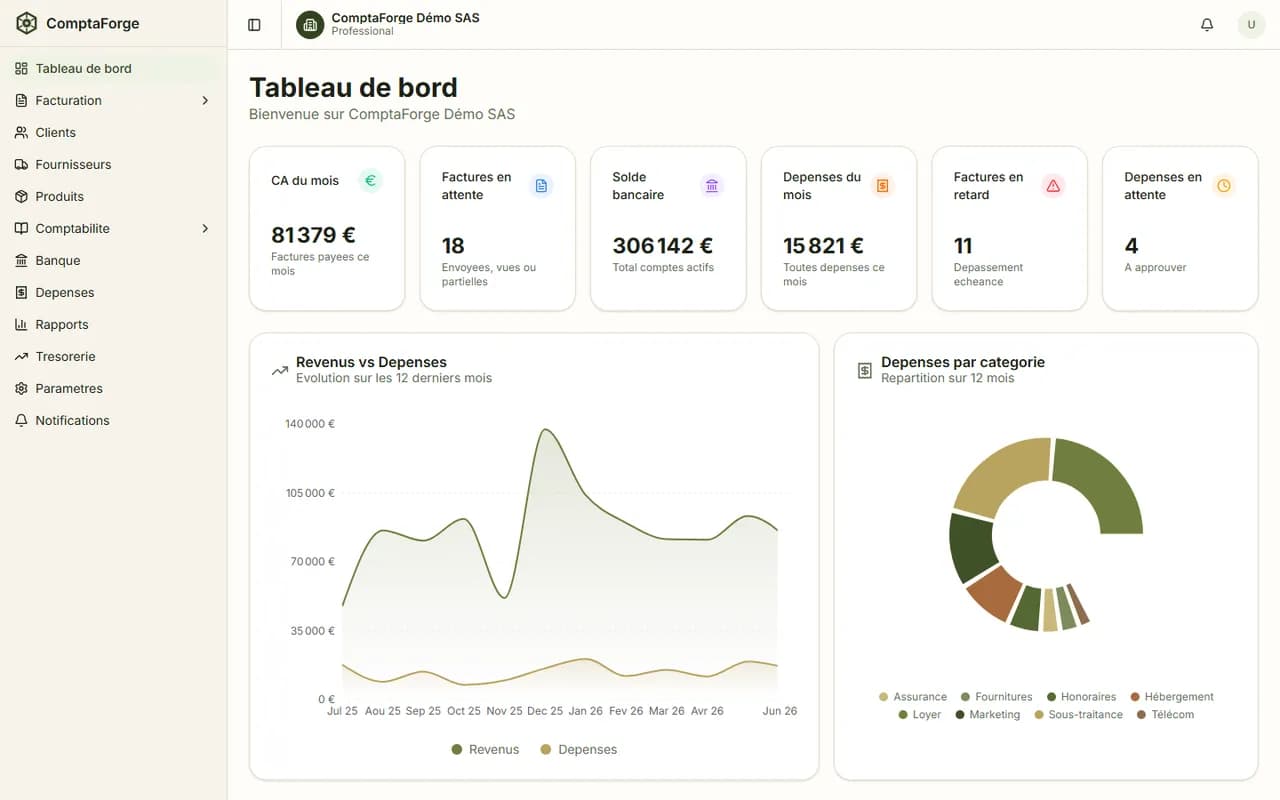Click the euro icon on CA du mois card
Image resolution: width=1280 pixels, height=800 pixels.
(370, 181)
